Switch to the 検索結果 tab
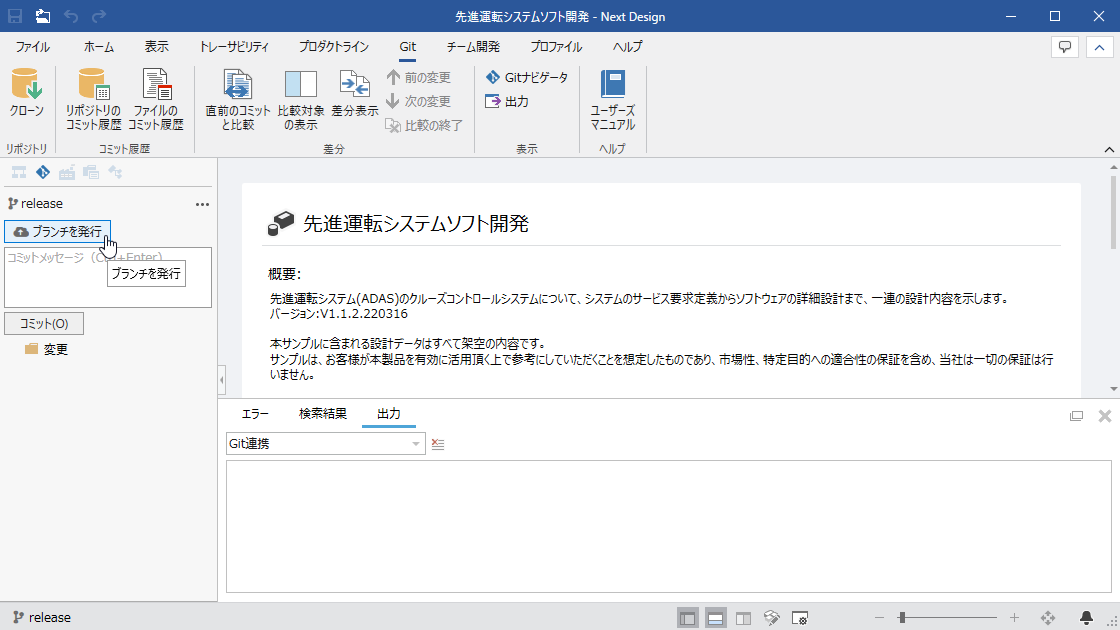This screenshot has height=630, width=1120. point(323,414)
